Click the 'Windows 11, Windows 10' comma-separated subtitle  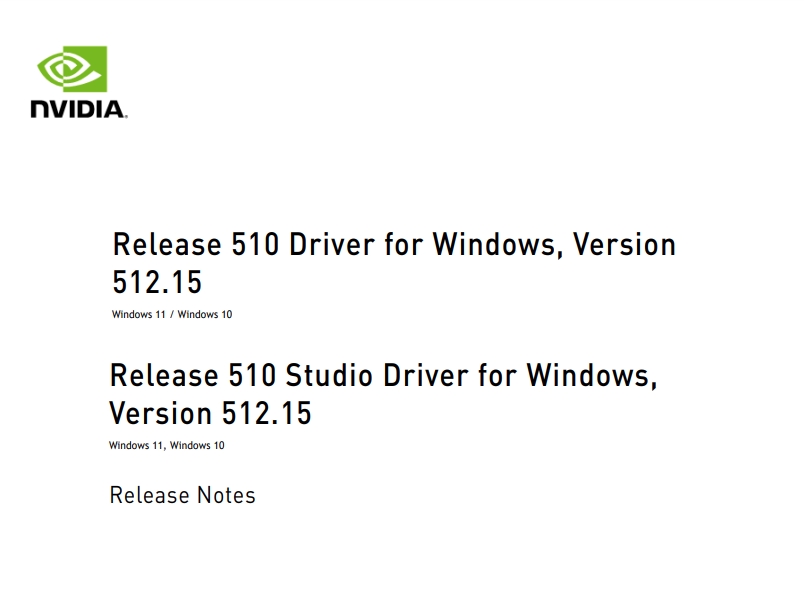coord(167,445)
